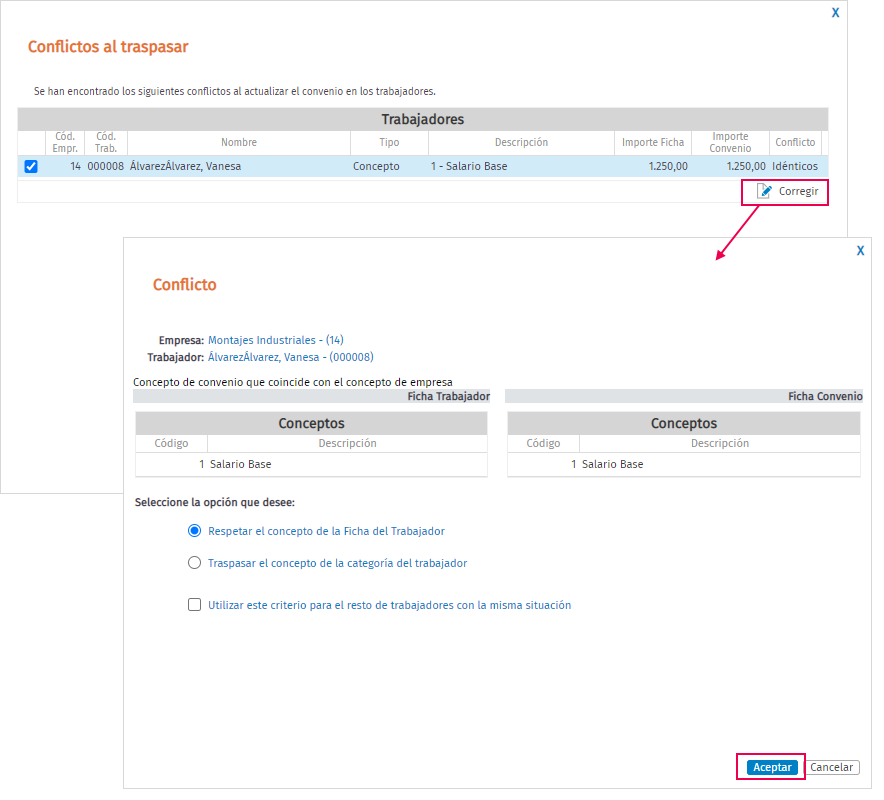Close the Conflictos al traspasar window
This screenshot has width=884, height=800.
(x=836, y=12)
